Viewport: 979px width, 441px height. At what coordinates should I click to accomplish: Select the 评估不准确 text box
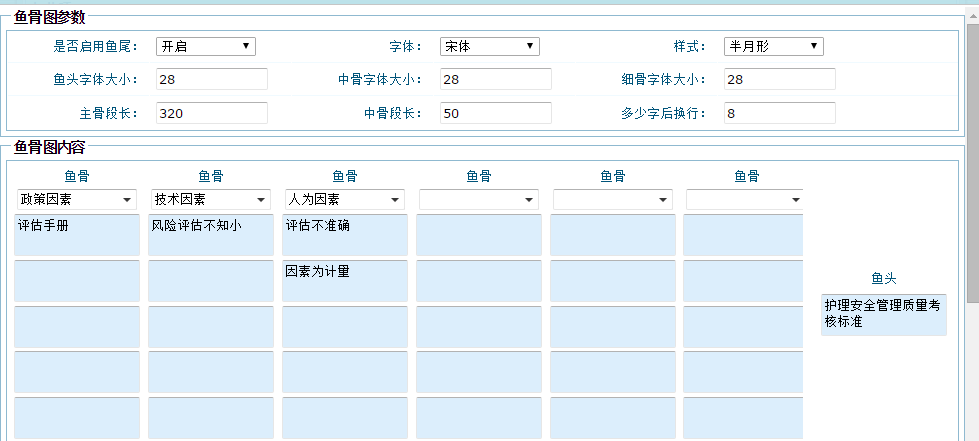(344, 235)
